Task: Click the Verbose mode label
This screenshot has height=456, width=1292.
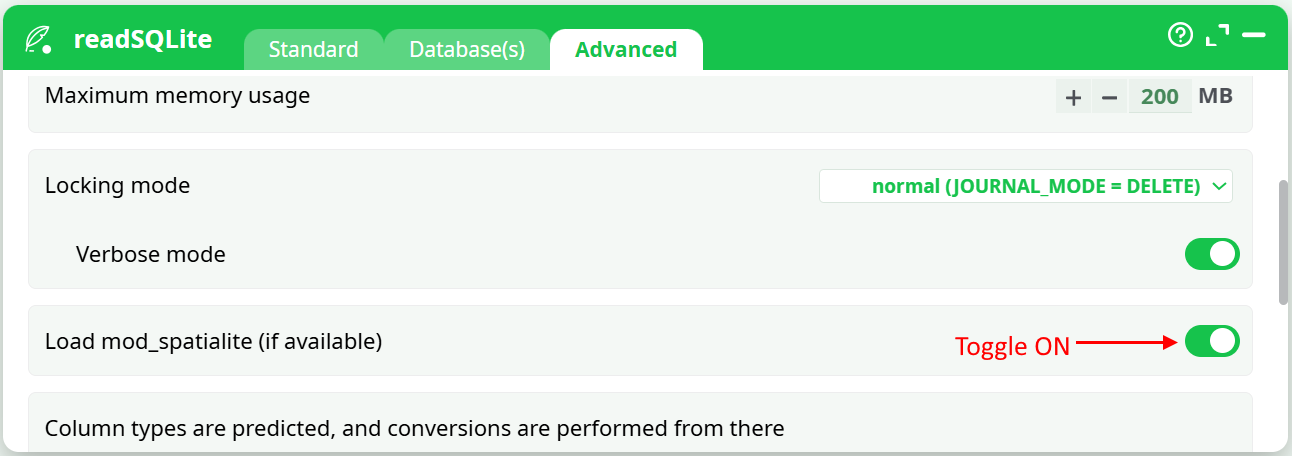Action: click(x=151, y=255)
